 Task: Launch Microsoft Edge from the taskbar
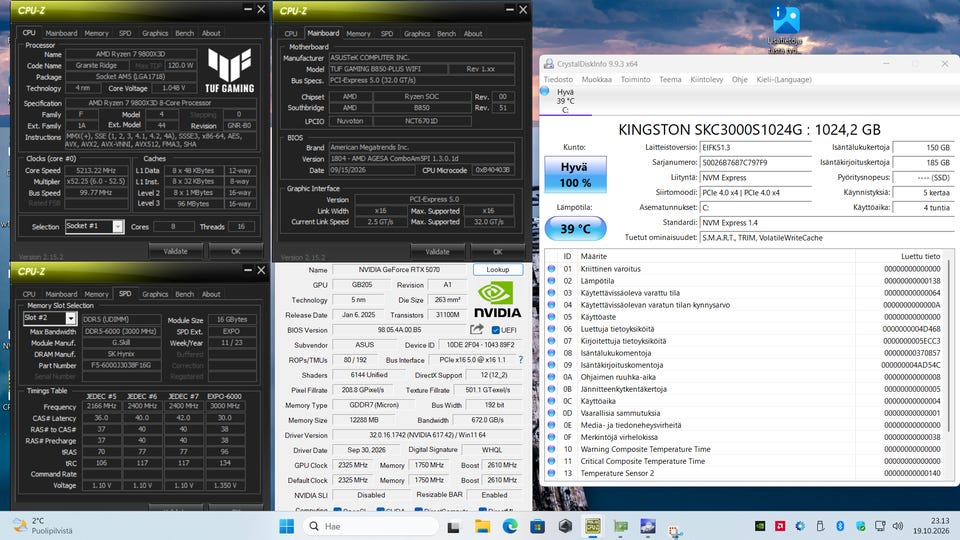tap(509, 526)
